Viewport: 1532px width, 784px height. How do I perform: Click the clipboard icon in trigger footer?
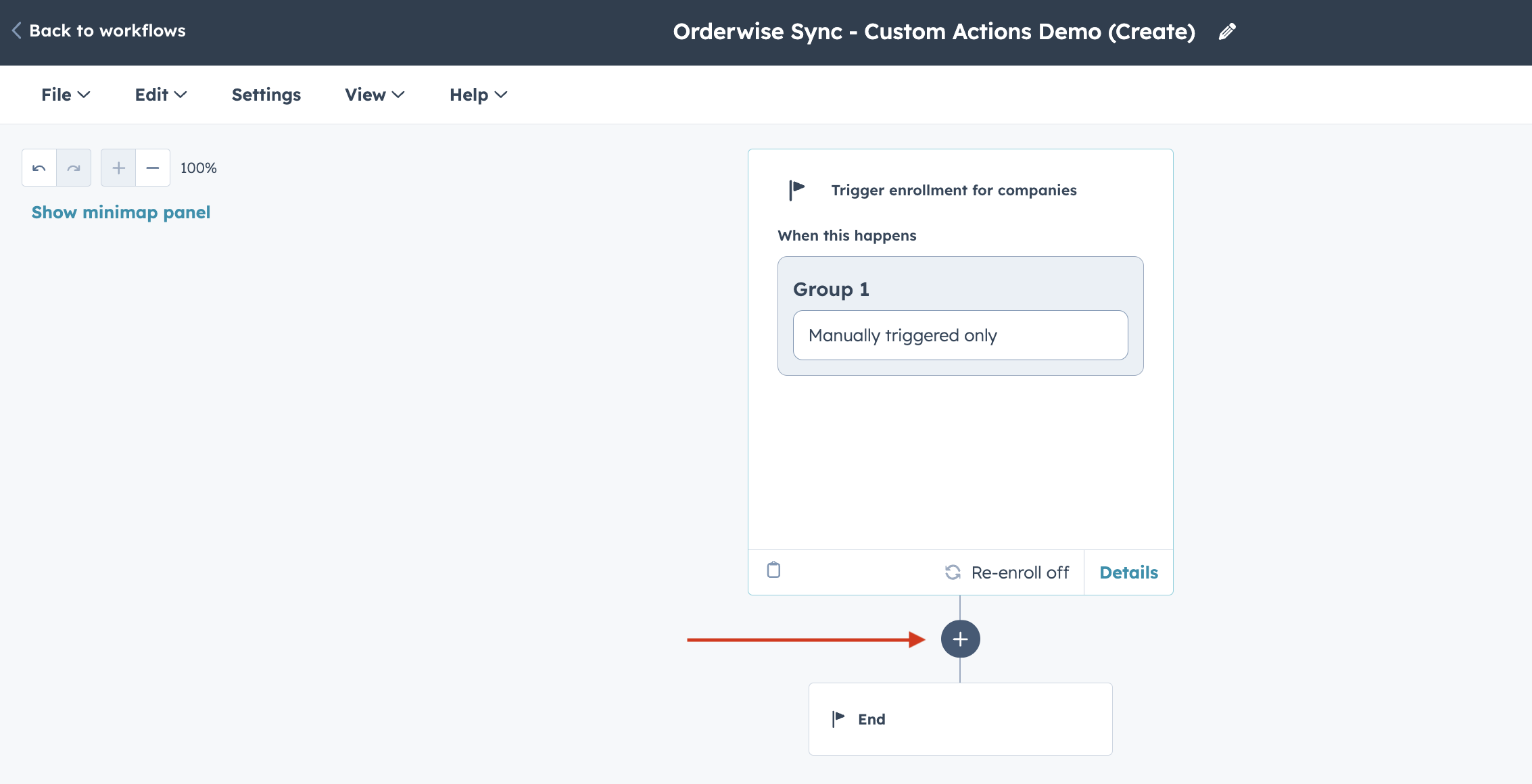(x=773, y=570)
